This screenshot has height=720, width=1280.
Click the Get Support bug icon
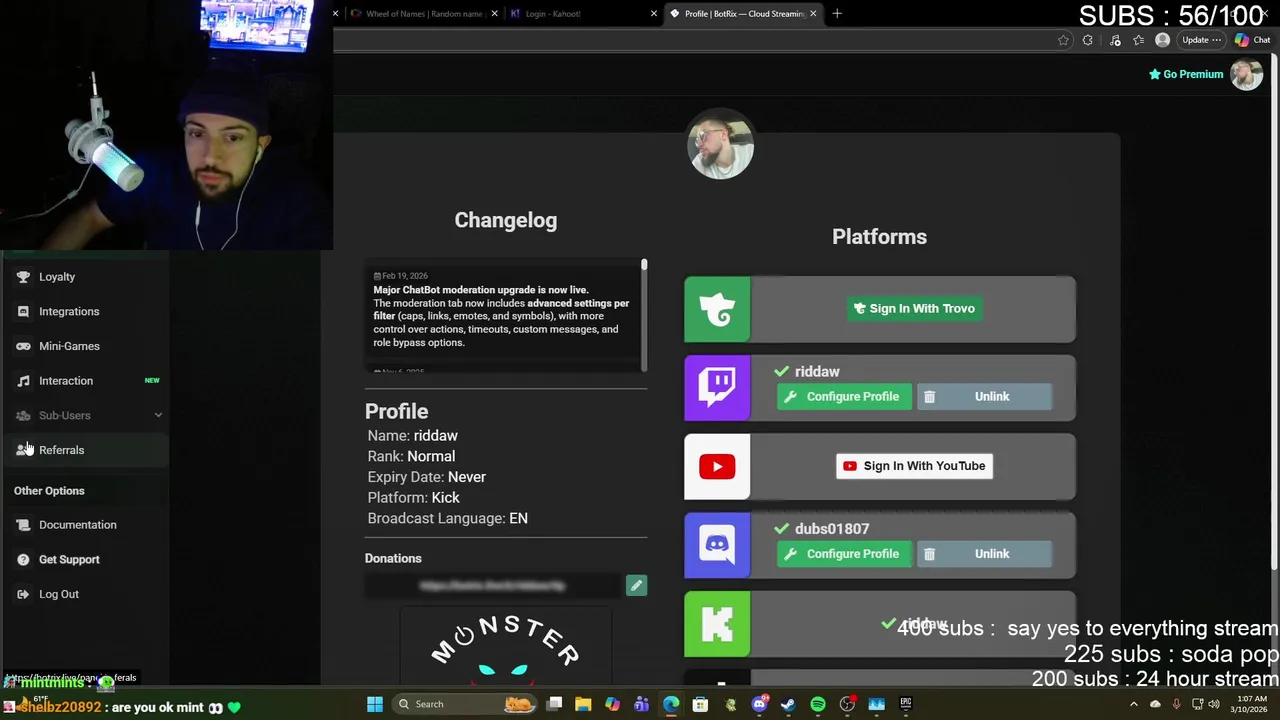[x=23, y=560]
